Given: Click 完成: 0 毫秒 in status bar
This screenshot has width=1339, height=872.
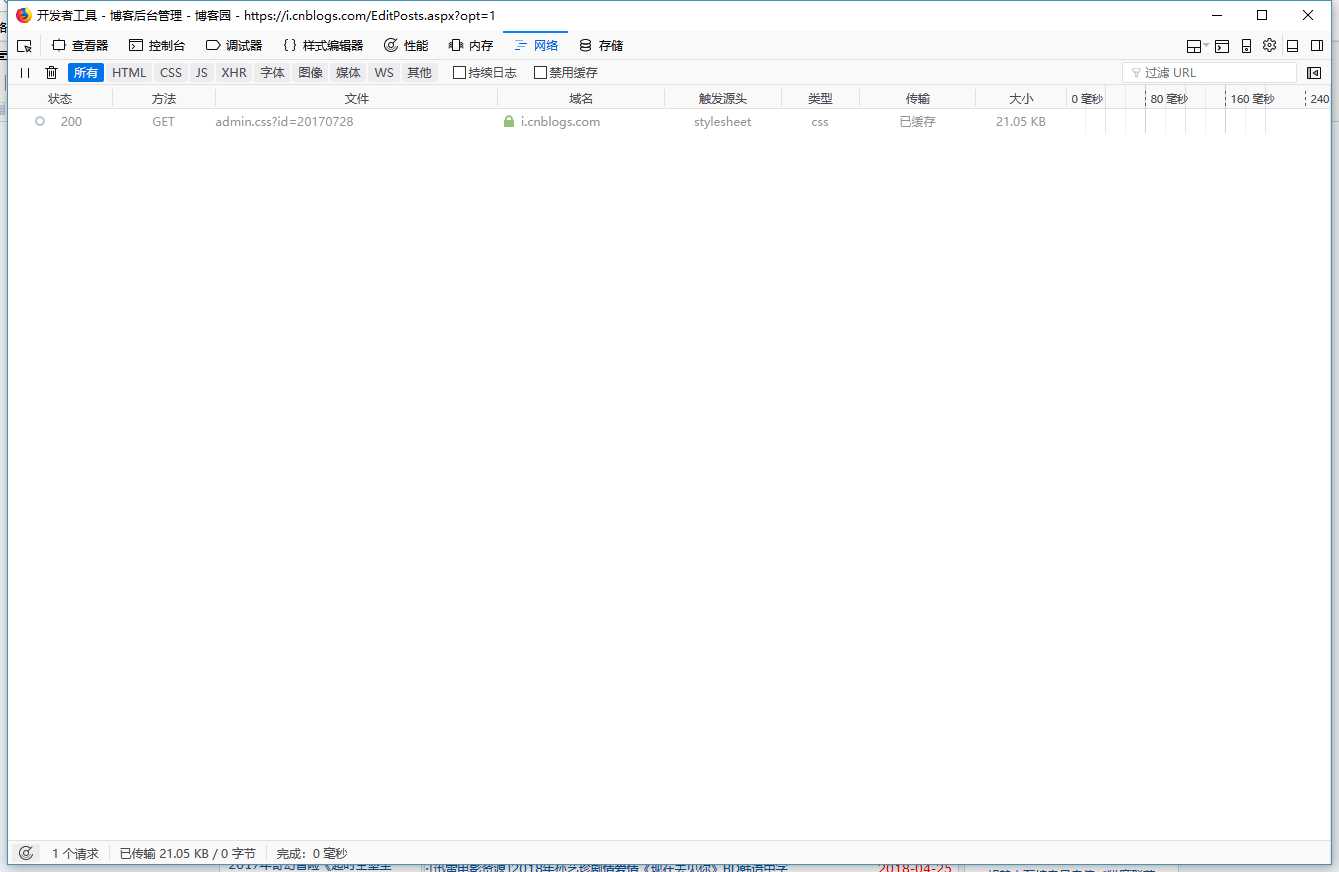Looking at the screenshot, I should tap(312, 854).
